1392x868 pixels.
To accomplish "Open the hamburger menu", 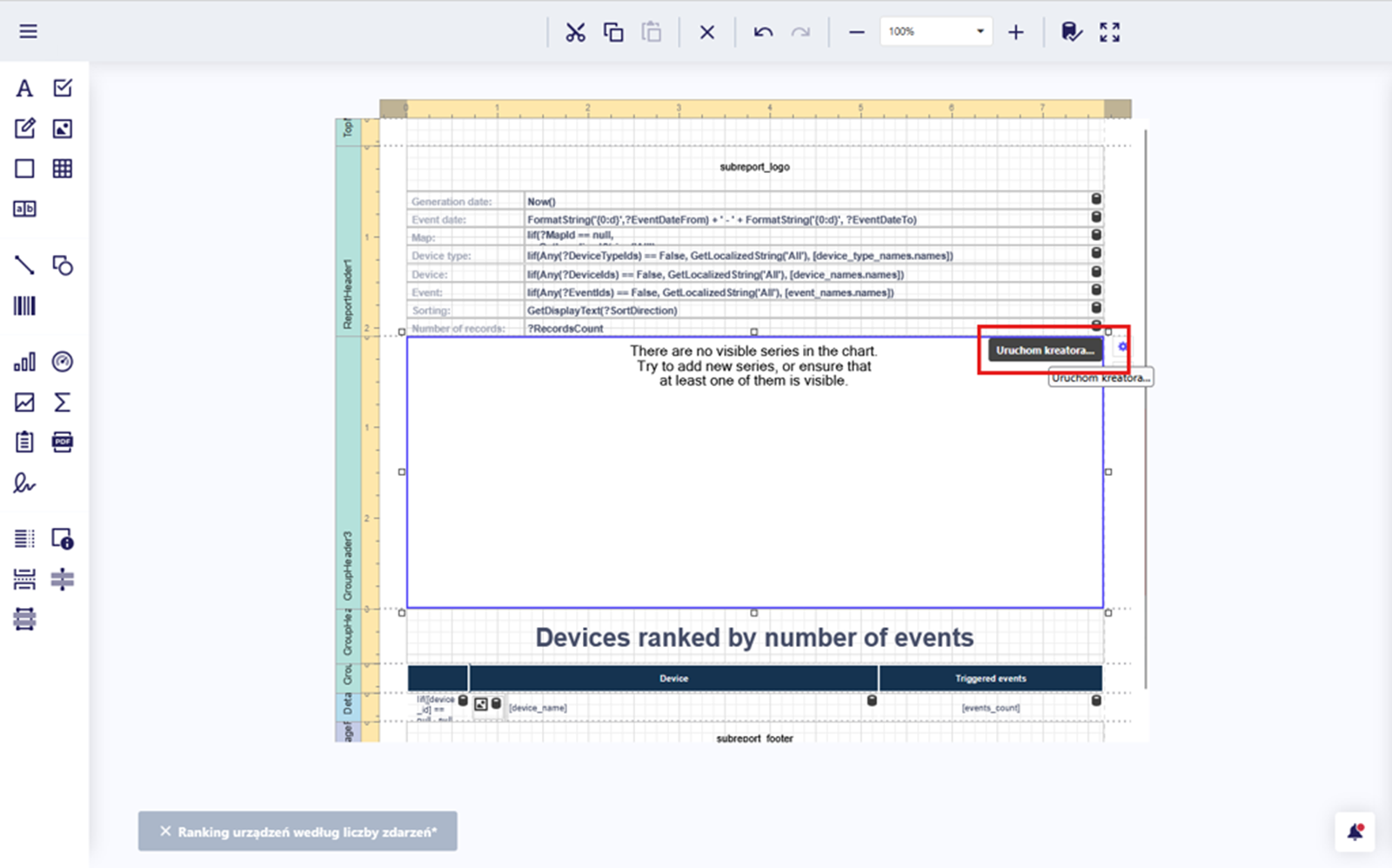I will tap(28, 32).
